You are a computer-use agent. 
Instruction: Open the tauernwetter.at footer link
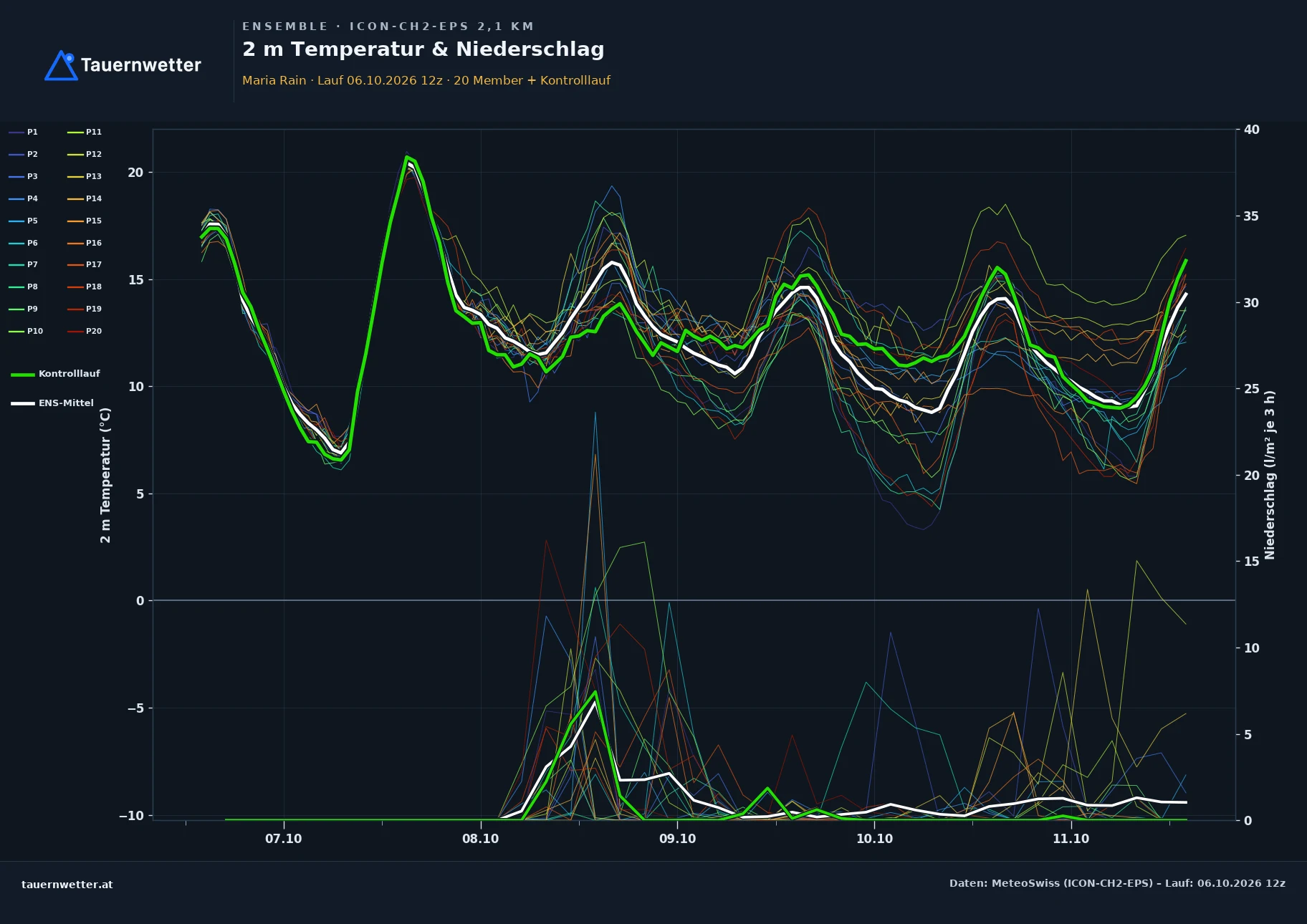pos(67,885)
